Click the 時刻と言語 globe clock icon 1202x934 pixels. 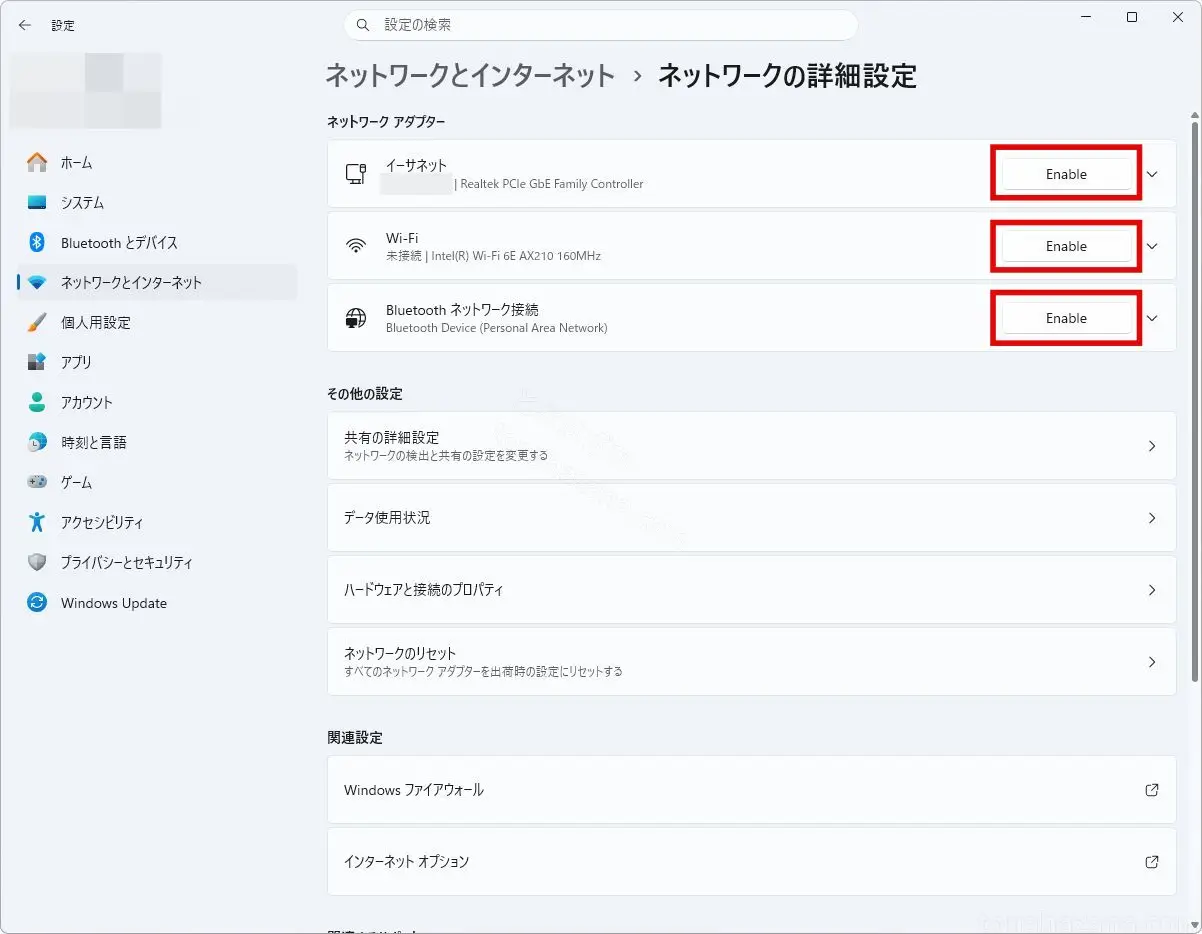(x=37, y=442)
